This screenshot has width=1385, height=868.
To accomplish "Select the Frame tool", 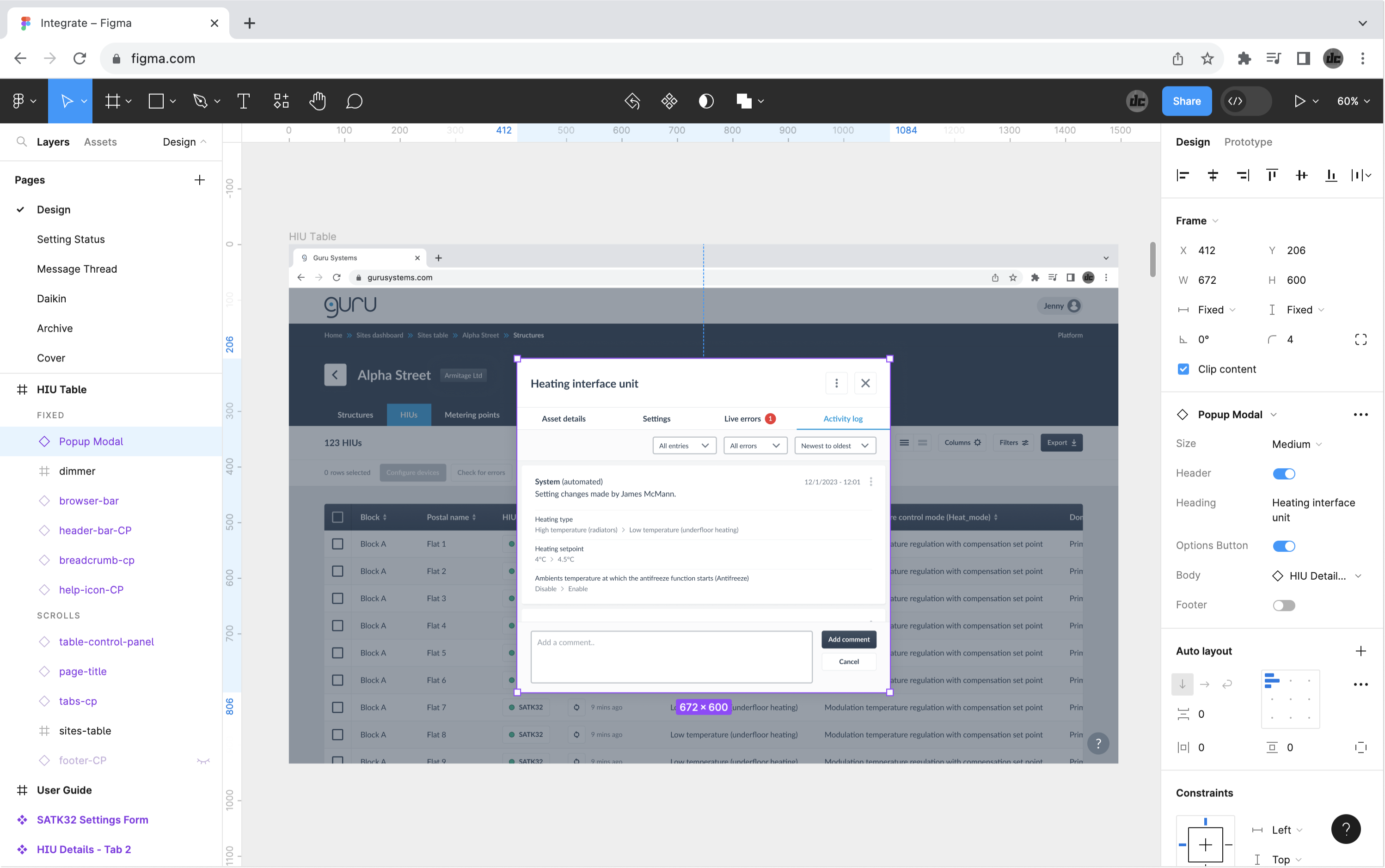I will click(112, 101).
